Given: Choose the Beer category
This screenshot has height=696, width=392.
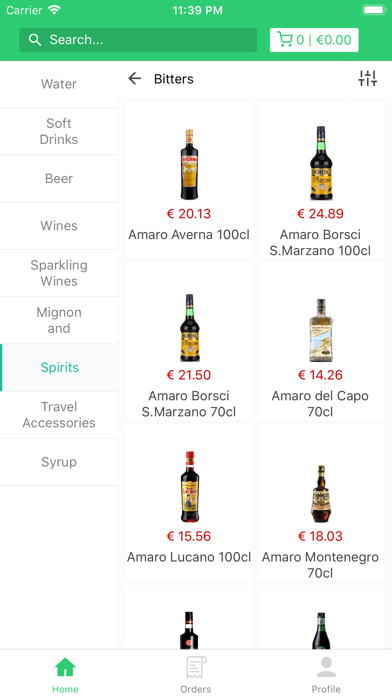Looking at the screenshot, I should 59,178.
